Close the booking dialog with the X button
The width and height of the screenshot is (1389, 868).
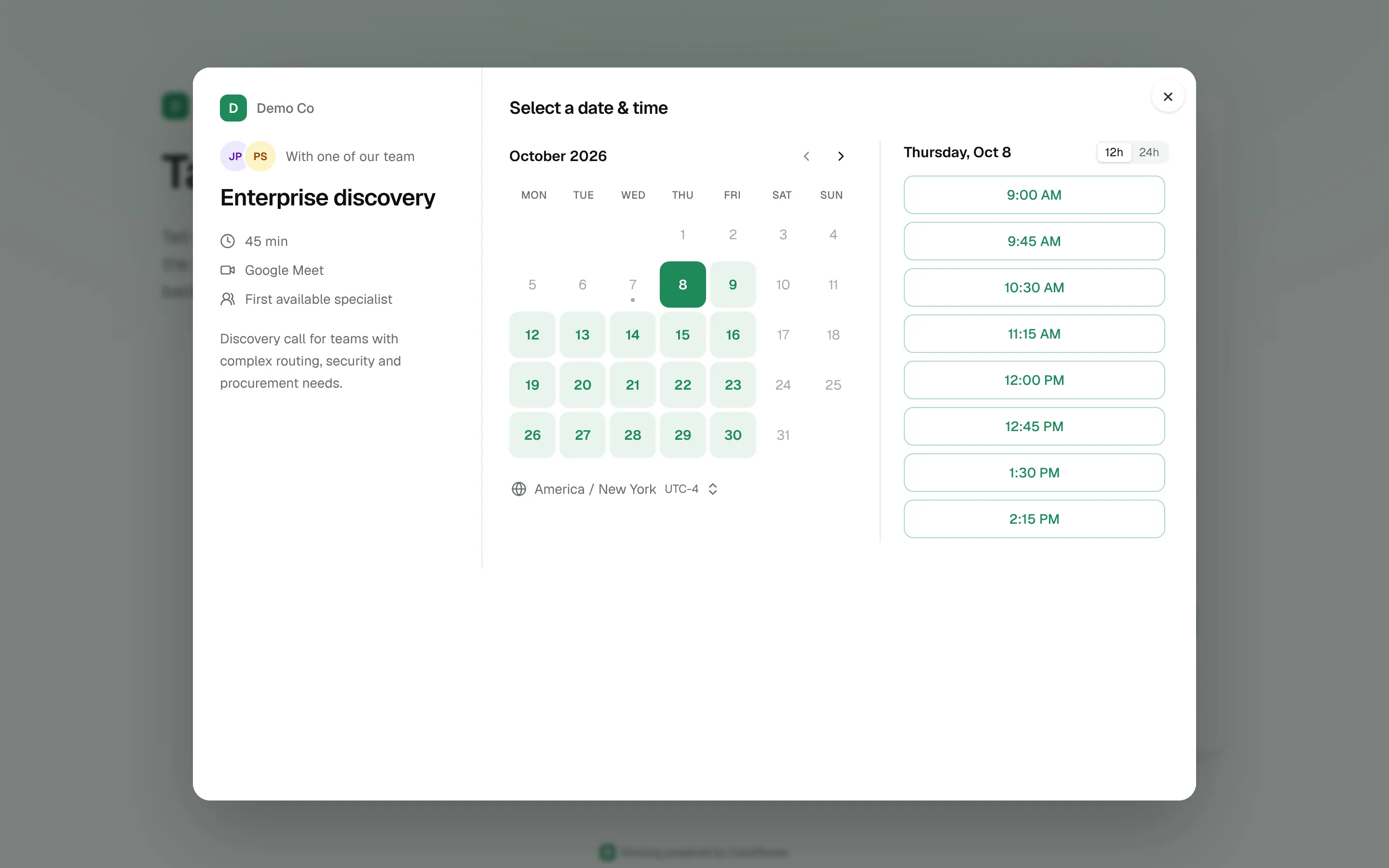tap(1168, 96)
